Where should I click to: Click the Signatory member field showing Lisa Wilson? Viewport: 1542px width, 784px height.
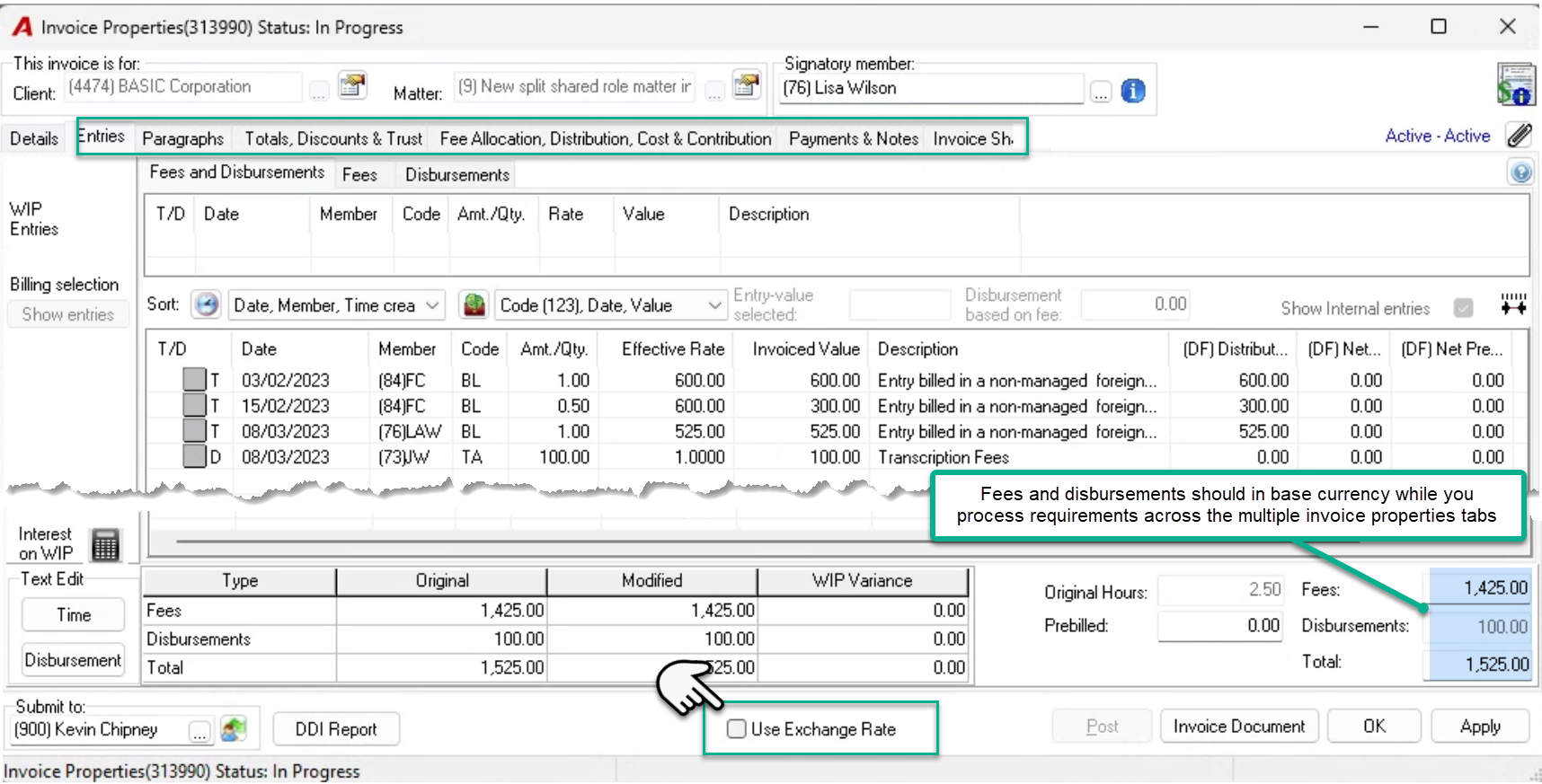coord(931,88)
